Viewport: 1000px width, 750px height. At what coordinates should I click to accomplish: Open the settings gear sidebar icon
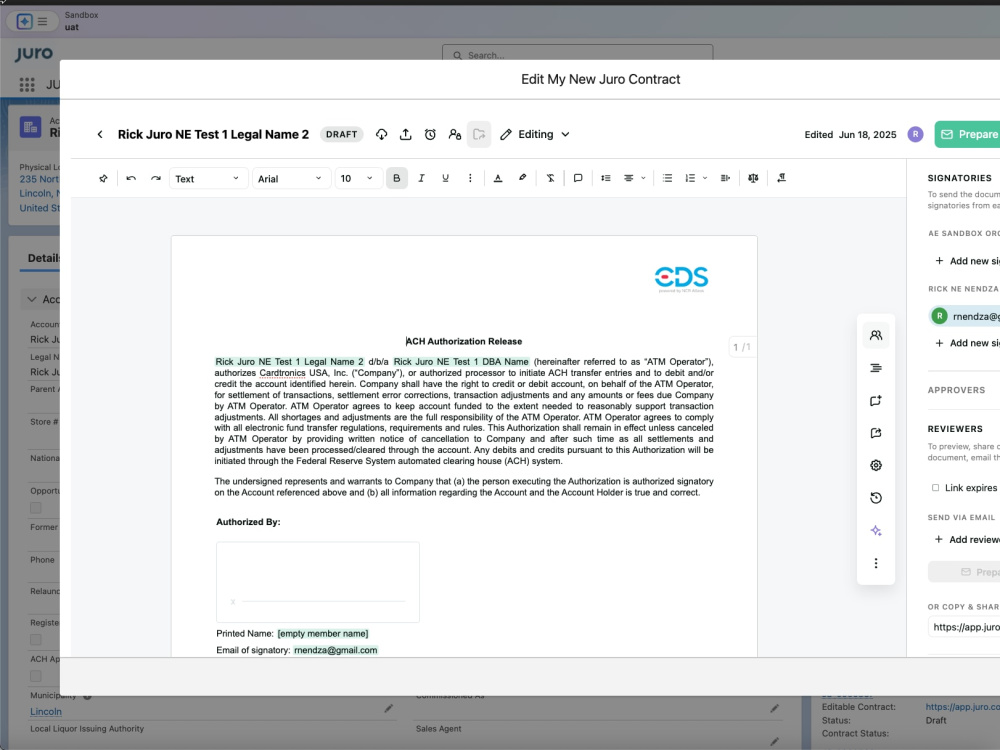876,466
